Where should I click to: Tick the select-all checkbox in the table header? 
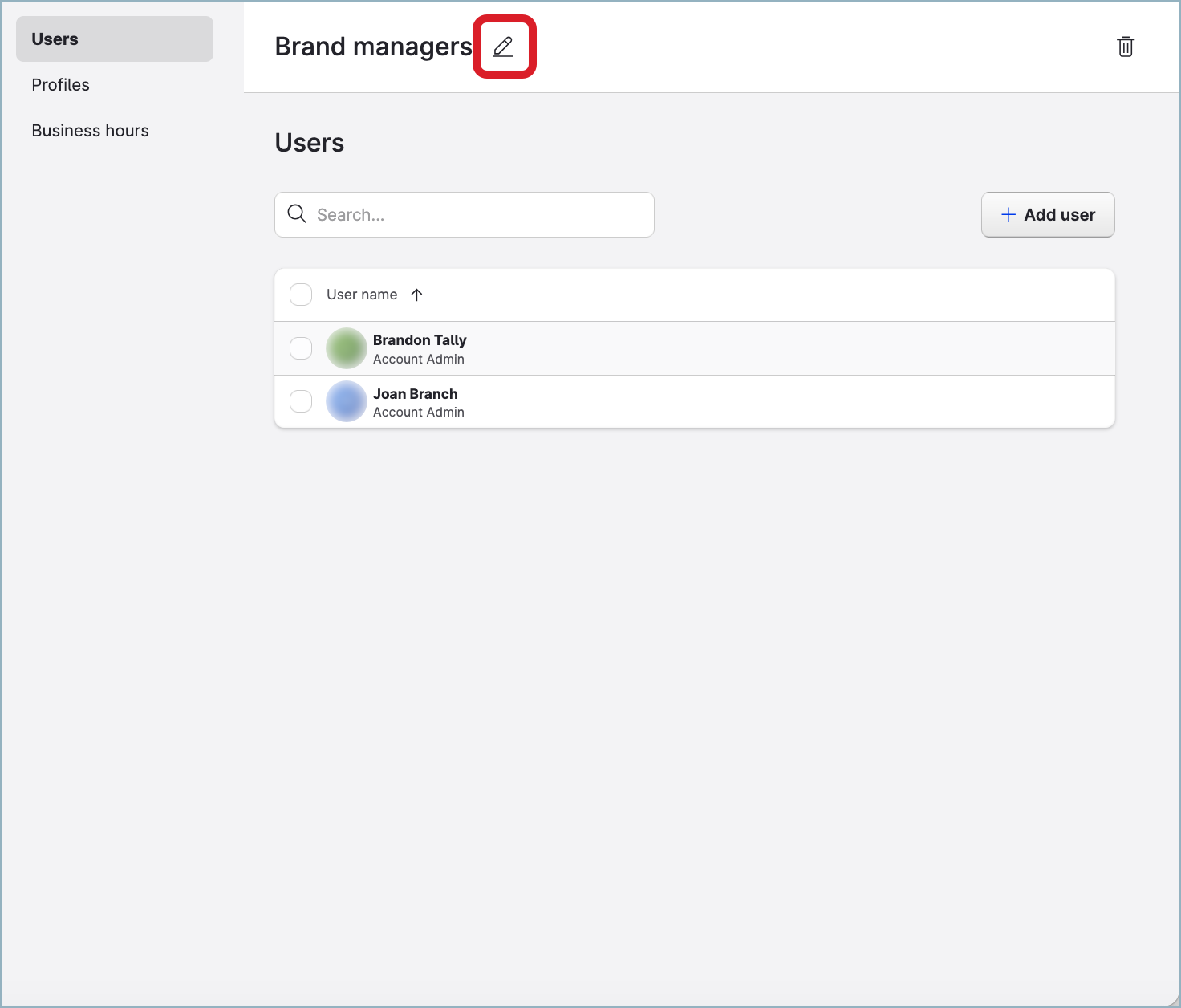[x=301, y=295]
